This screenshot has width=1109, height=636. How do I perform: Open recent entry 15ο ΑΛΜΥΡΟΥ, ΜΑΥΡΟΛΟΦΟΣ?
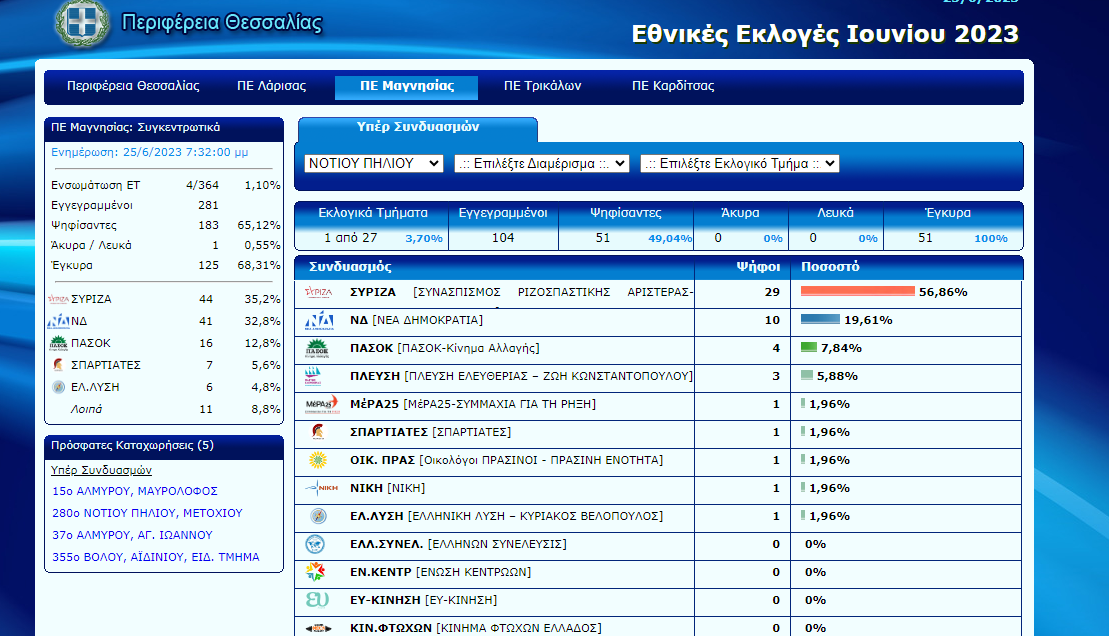tap(134, 491)
